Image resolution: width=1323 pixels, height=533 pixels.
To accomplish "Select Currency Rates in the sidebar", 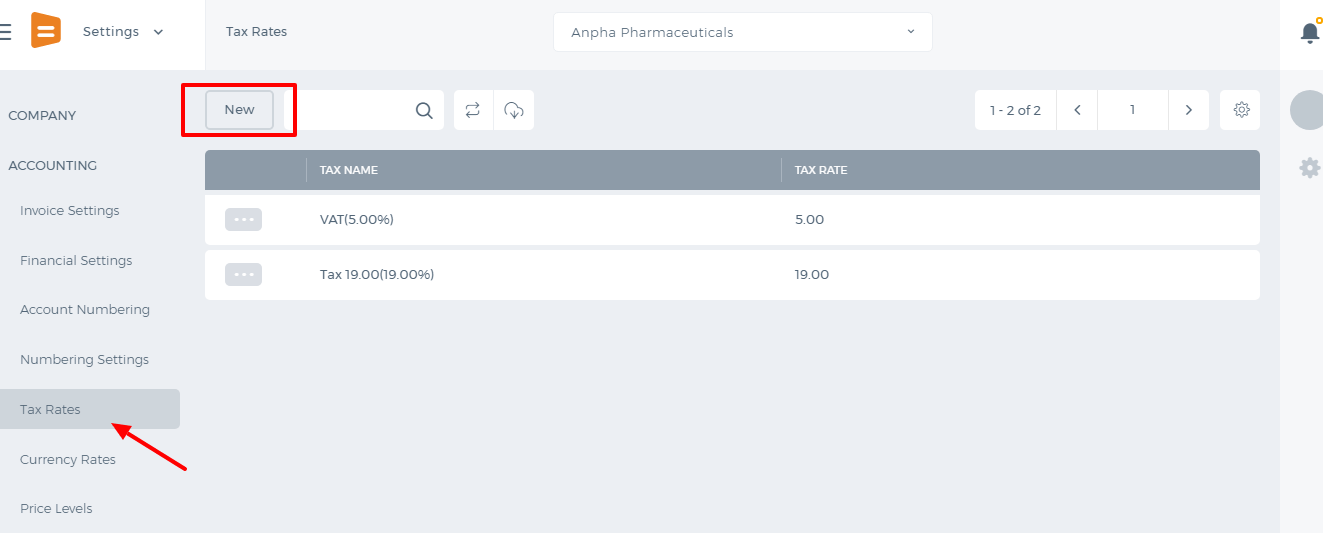I will click(68, 460).
